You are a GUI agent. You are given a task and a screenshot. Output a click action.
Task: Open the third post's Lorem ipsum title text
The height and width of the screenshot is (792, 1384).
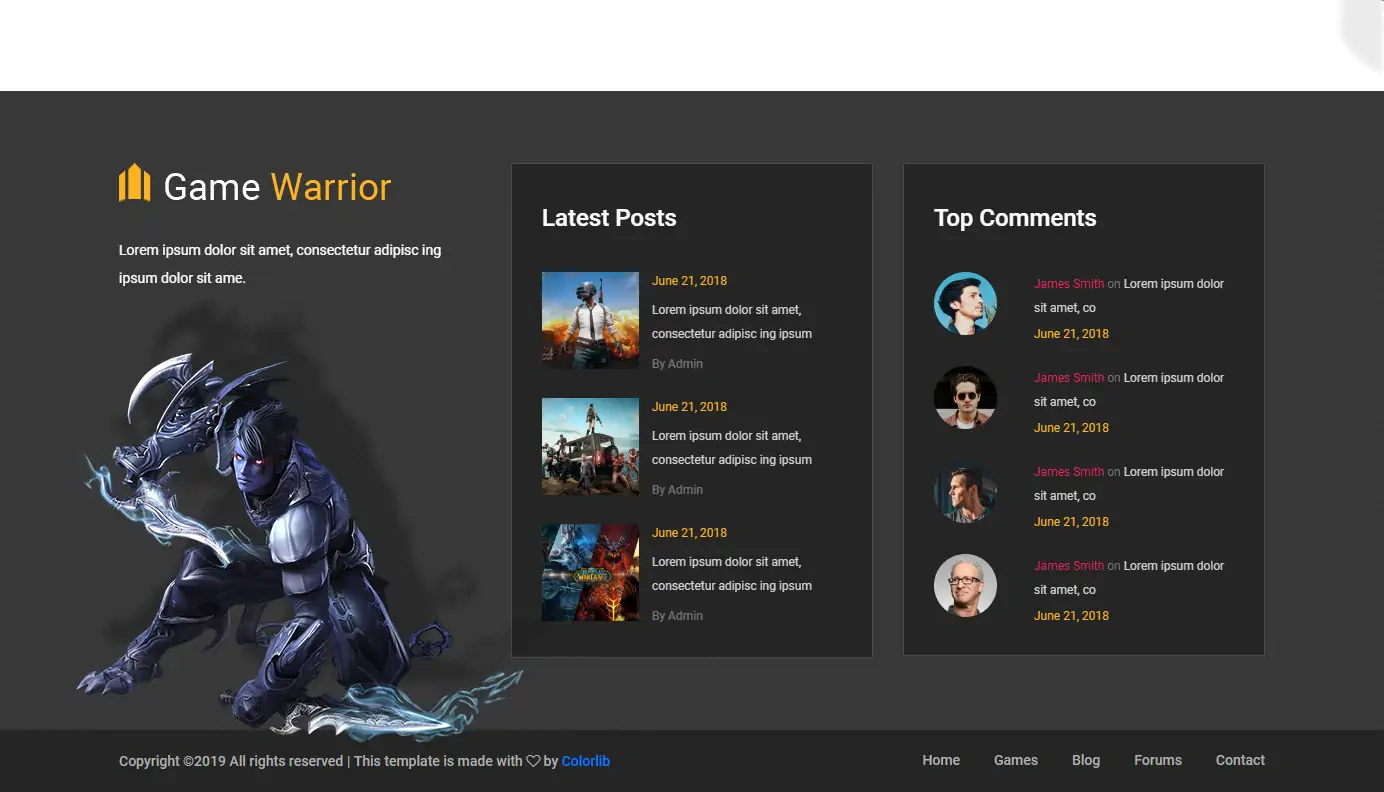732,574
